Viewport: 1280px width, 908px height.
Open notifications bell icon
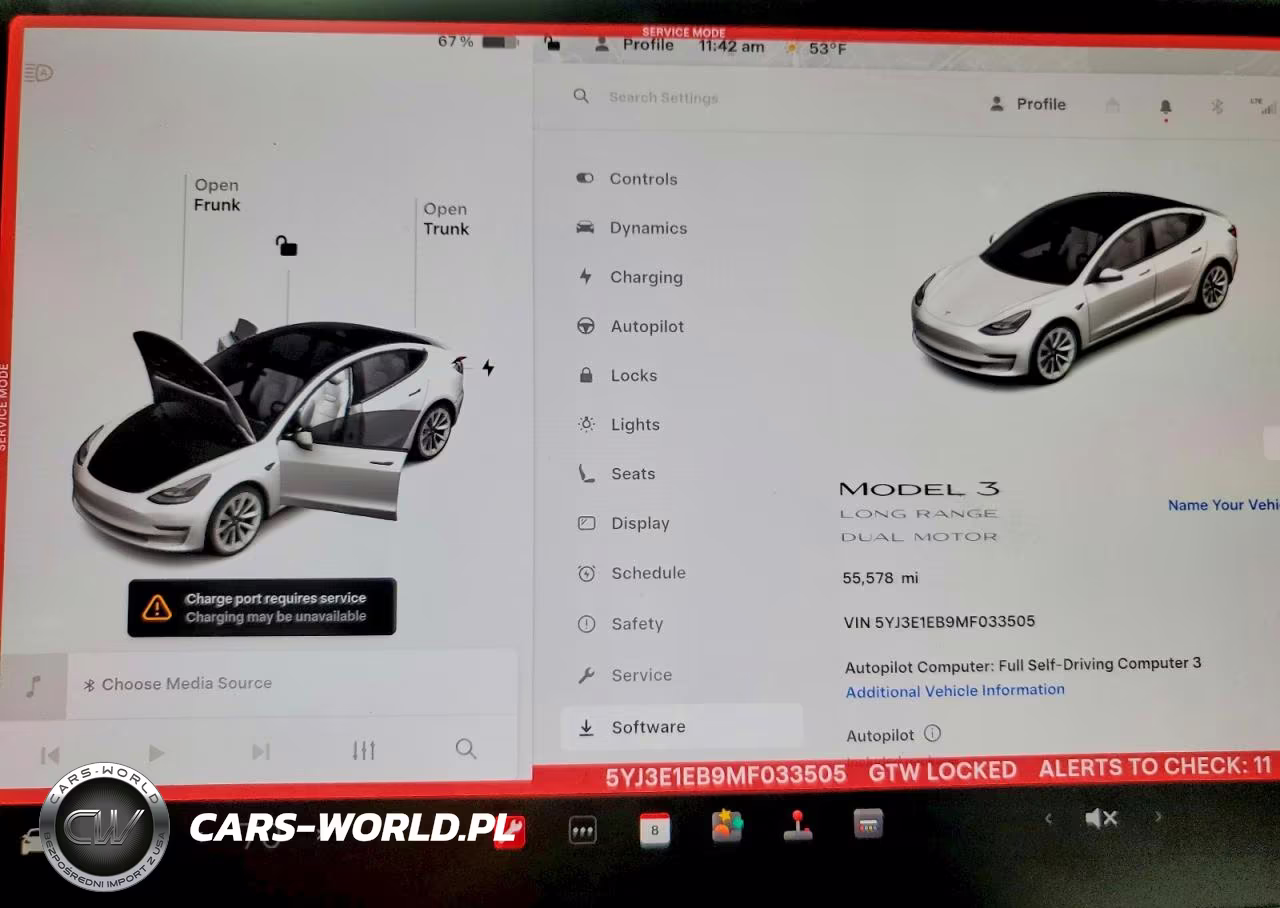[x=1165, y=106]
